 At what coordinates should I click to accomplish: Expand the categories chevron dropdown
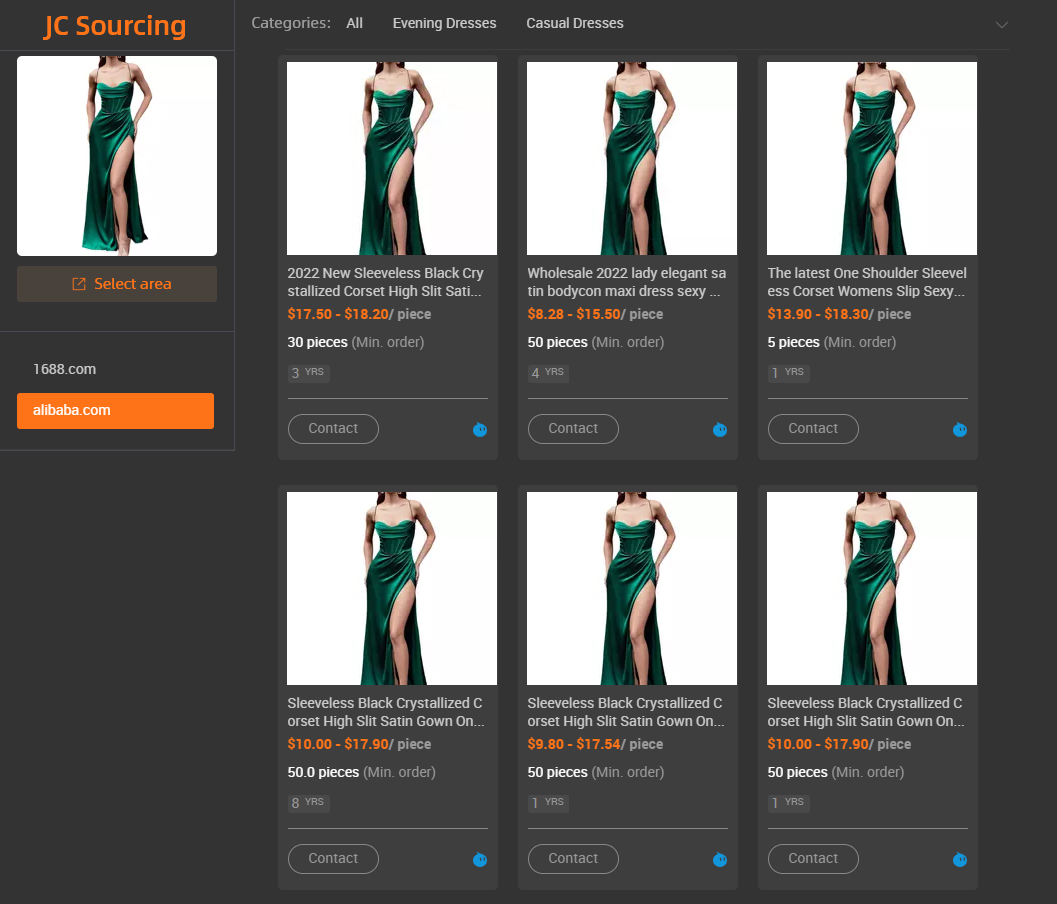click(1002, 25)
